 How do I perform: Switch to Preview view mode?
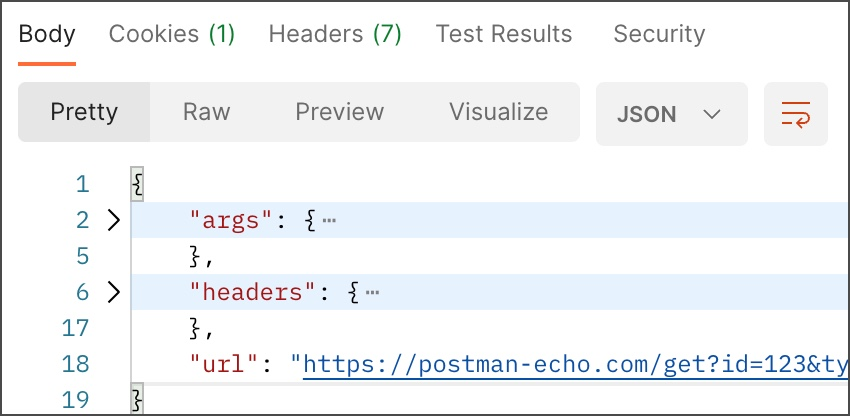tap(340, 112)
